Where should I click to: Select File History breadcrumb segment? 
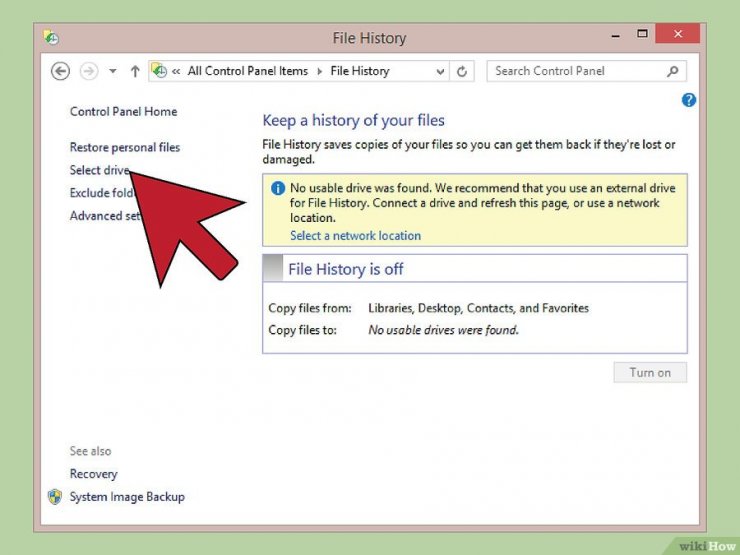pos(360,71)
